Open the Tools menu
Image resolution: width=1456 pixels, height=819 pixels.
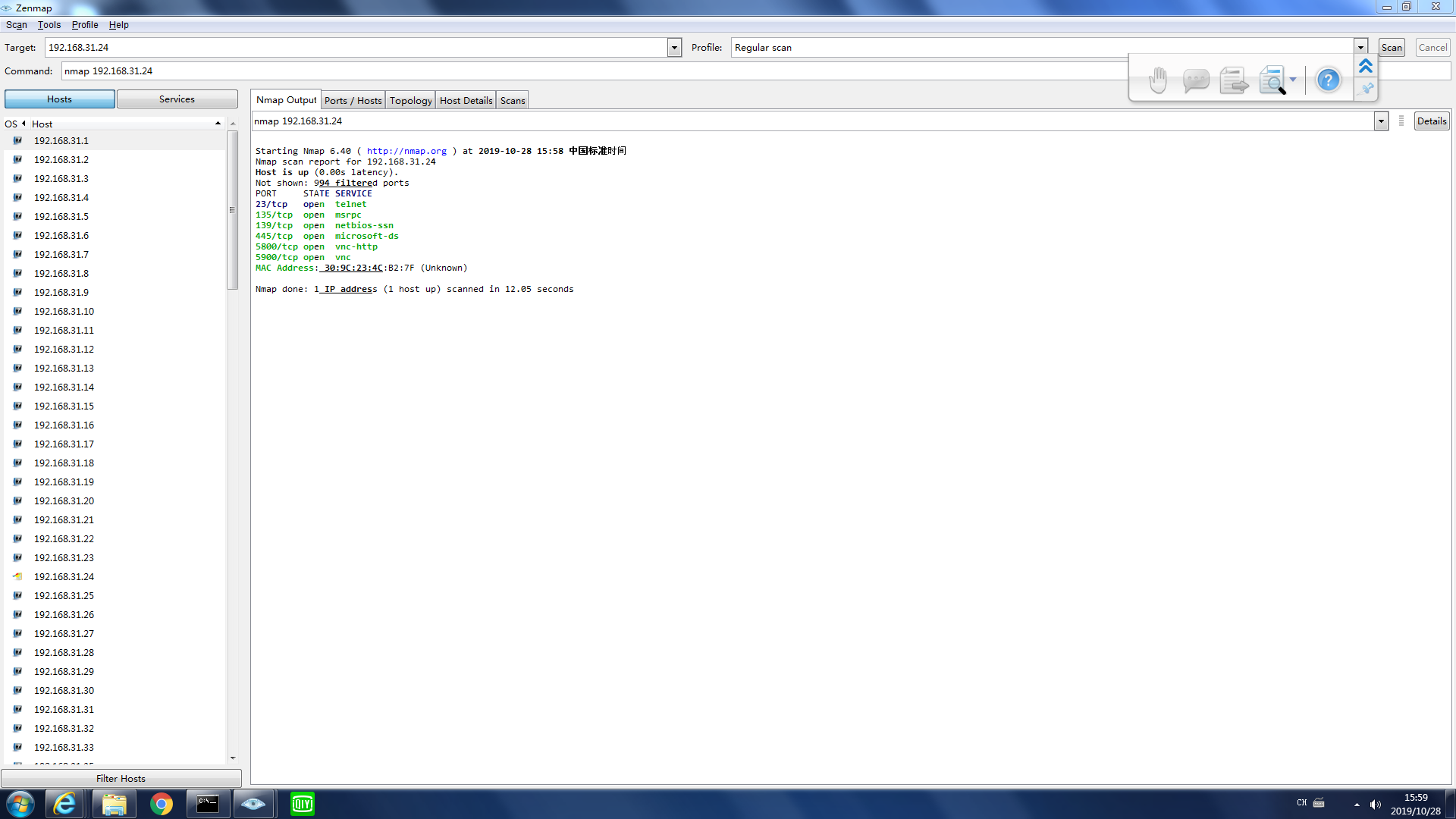49,25
